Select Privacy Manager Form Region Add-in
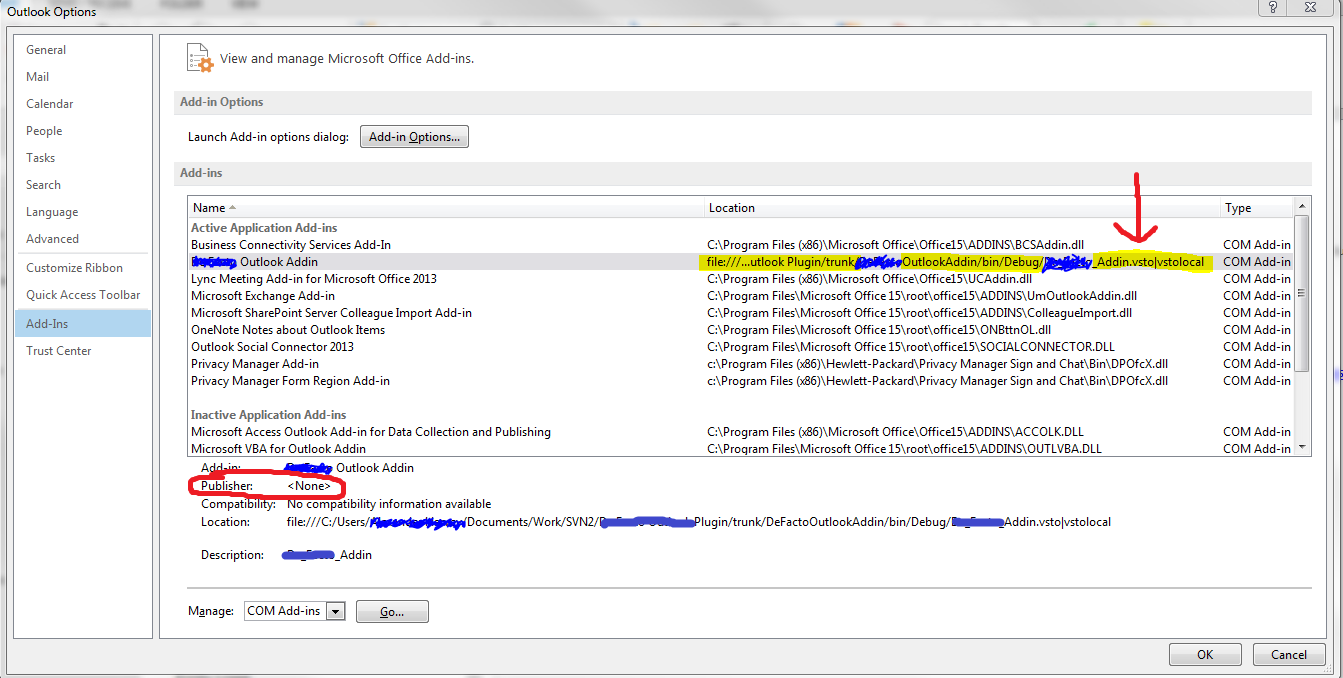Screen dimensions: 1343x678 [740, 381]
